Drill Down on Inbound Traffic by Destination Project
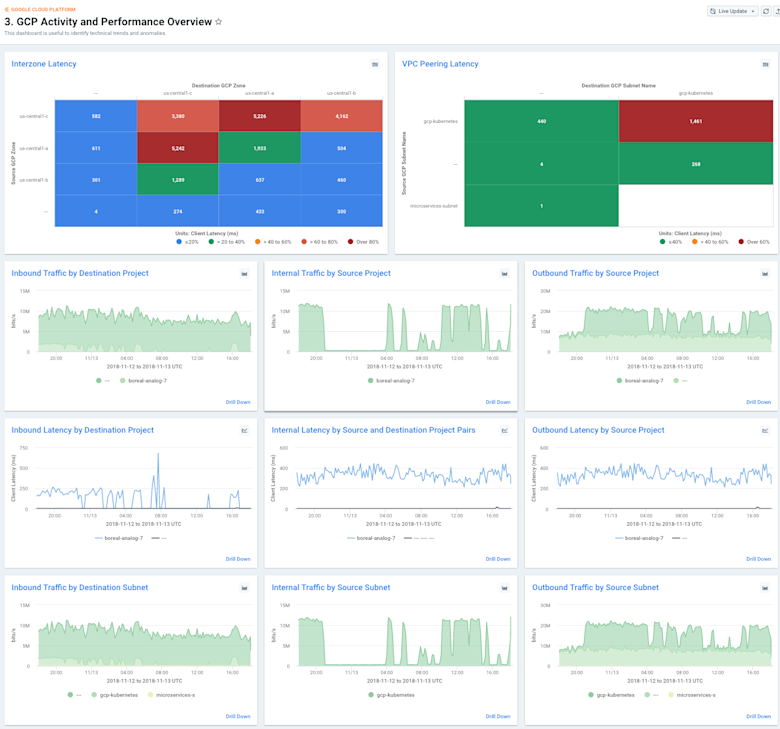Viewport: 780px width, 729px height. pyautogui.click(x=238, y=402)
